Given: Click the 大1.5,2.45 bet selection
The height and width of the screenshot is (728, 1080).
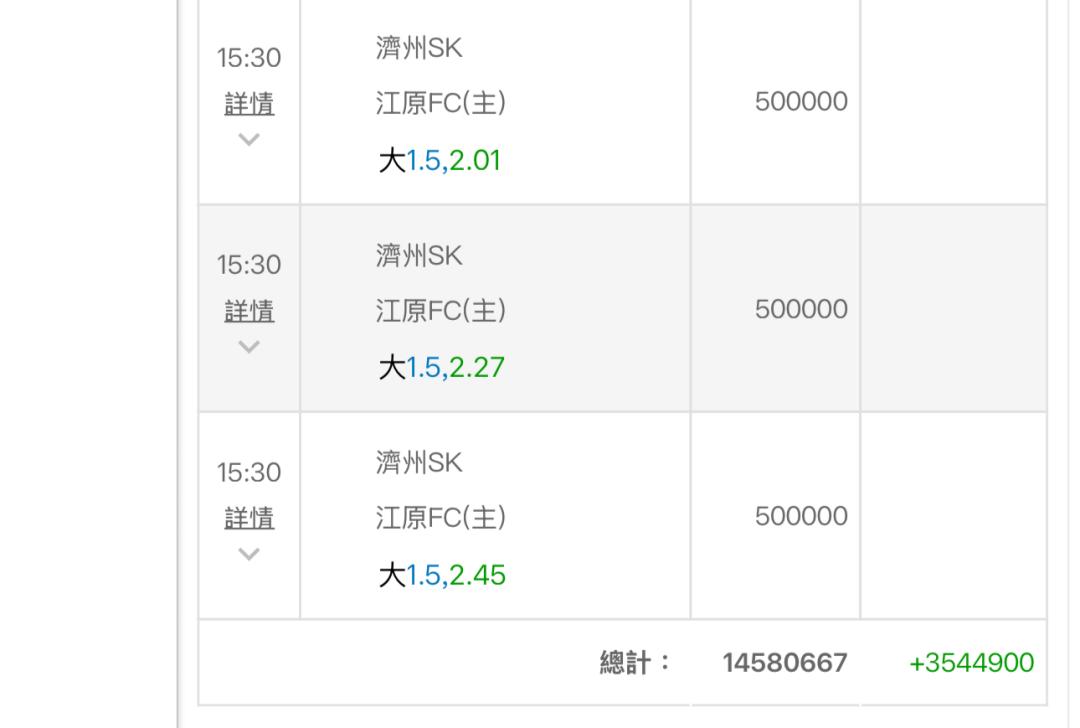Looking at the screenshot, I should [x=441, y=575].
